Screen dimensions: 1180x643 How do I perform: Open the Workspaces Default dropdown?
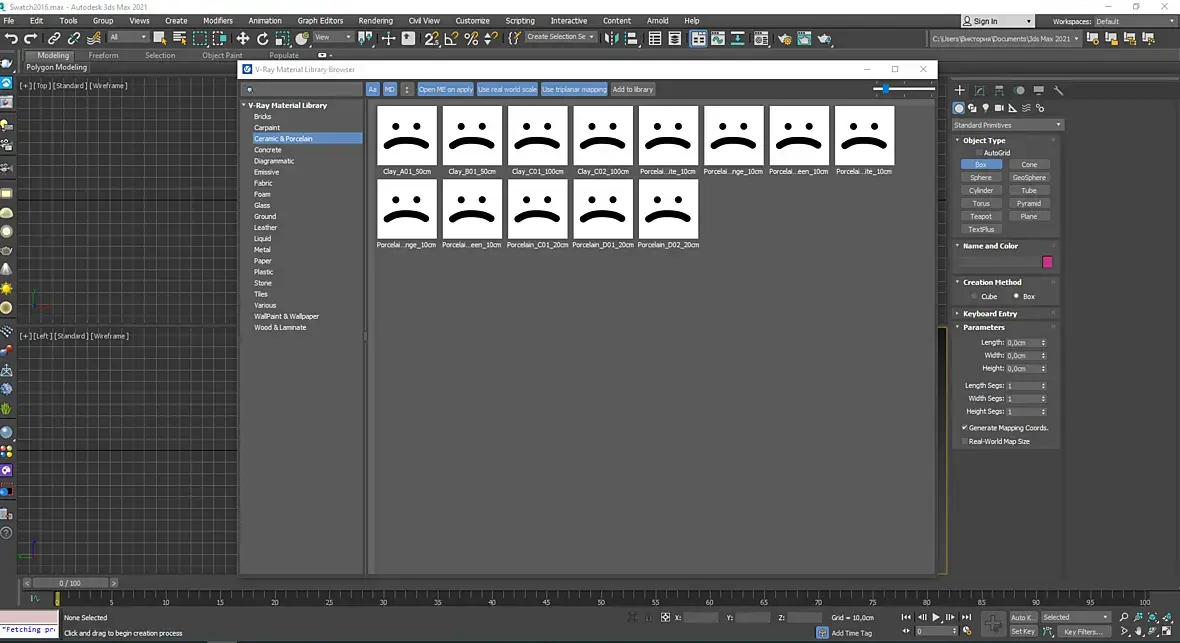coord(1134,21)
